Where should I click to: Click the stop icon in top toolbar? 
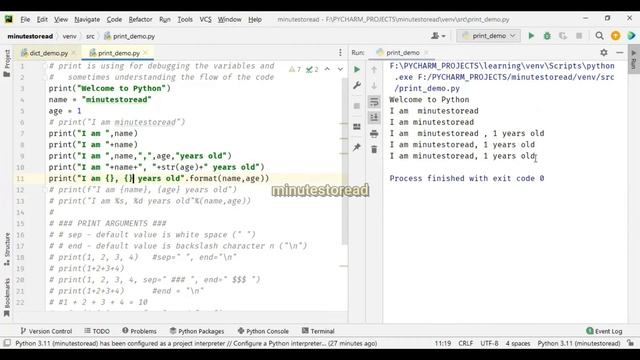[579, 36]
